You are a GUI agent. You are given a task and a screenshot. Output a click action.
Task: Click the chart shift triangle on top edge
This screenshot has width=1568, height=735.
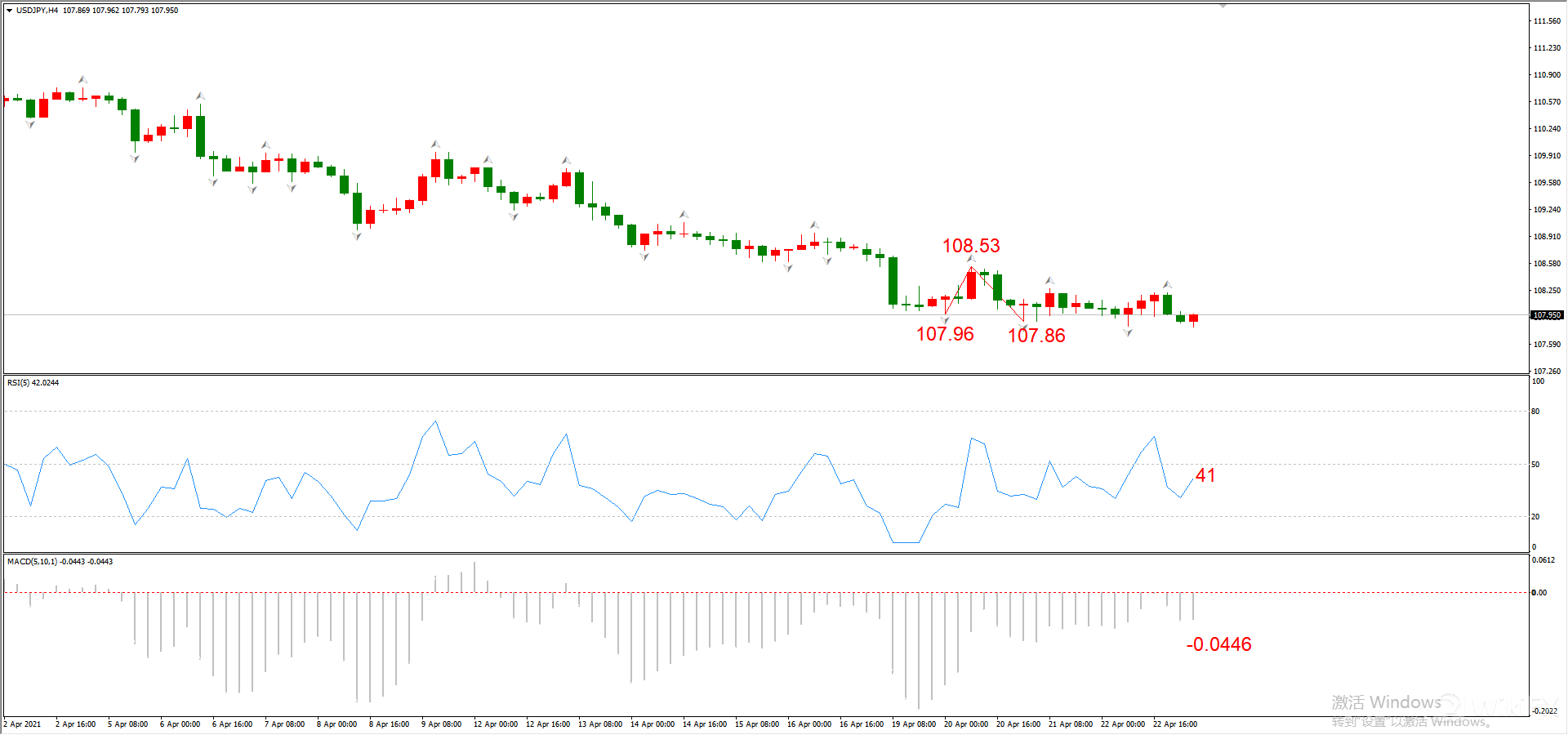coord(1223,6)
